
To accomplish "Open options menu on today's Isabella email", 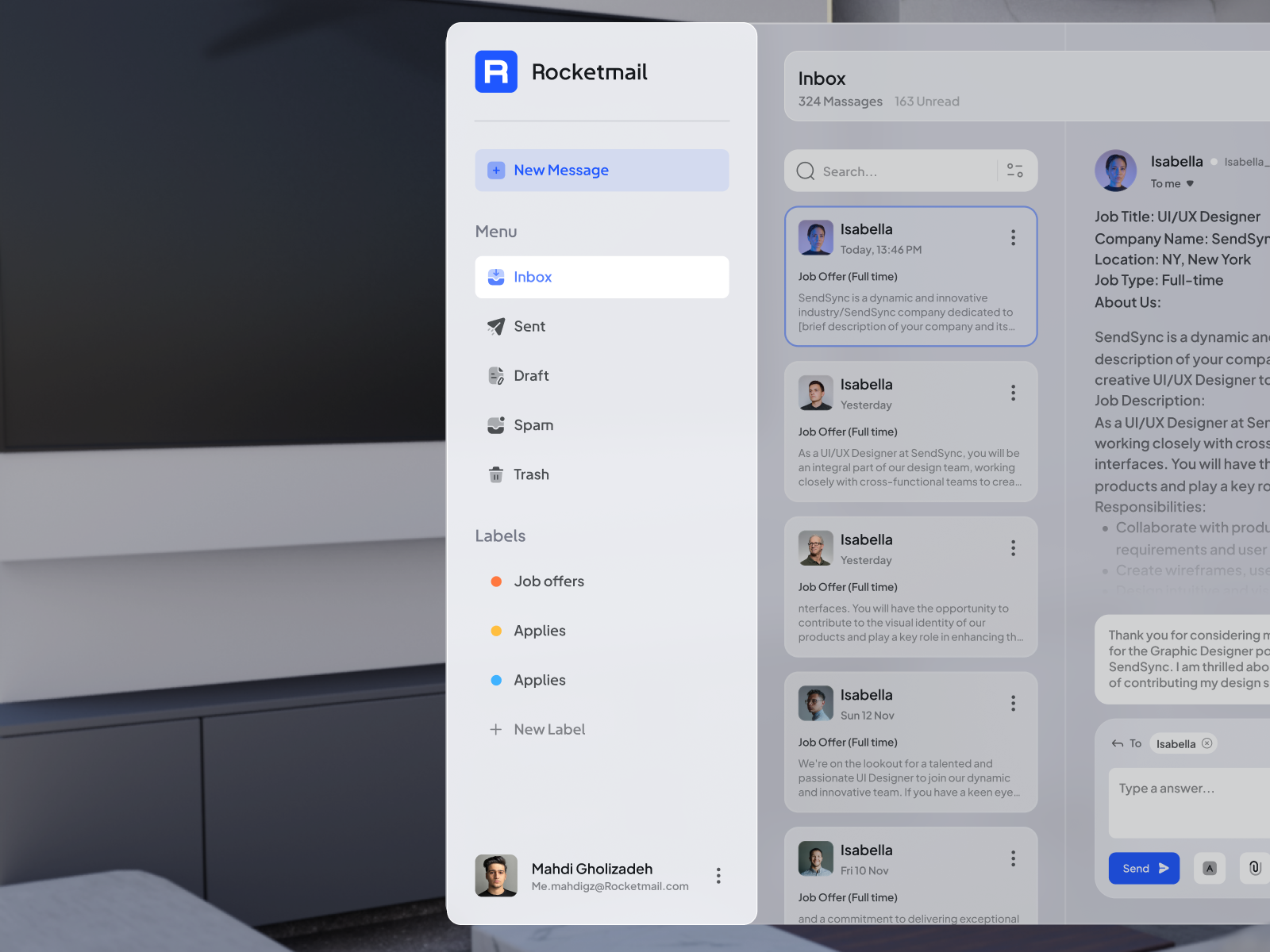I will pyautogui.click(x=1013, y=237).
